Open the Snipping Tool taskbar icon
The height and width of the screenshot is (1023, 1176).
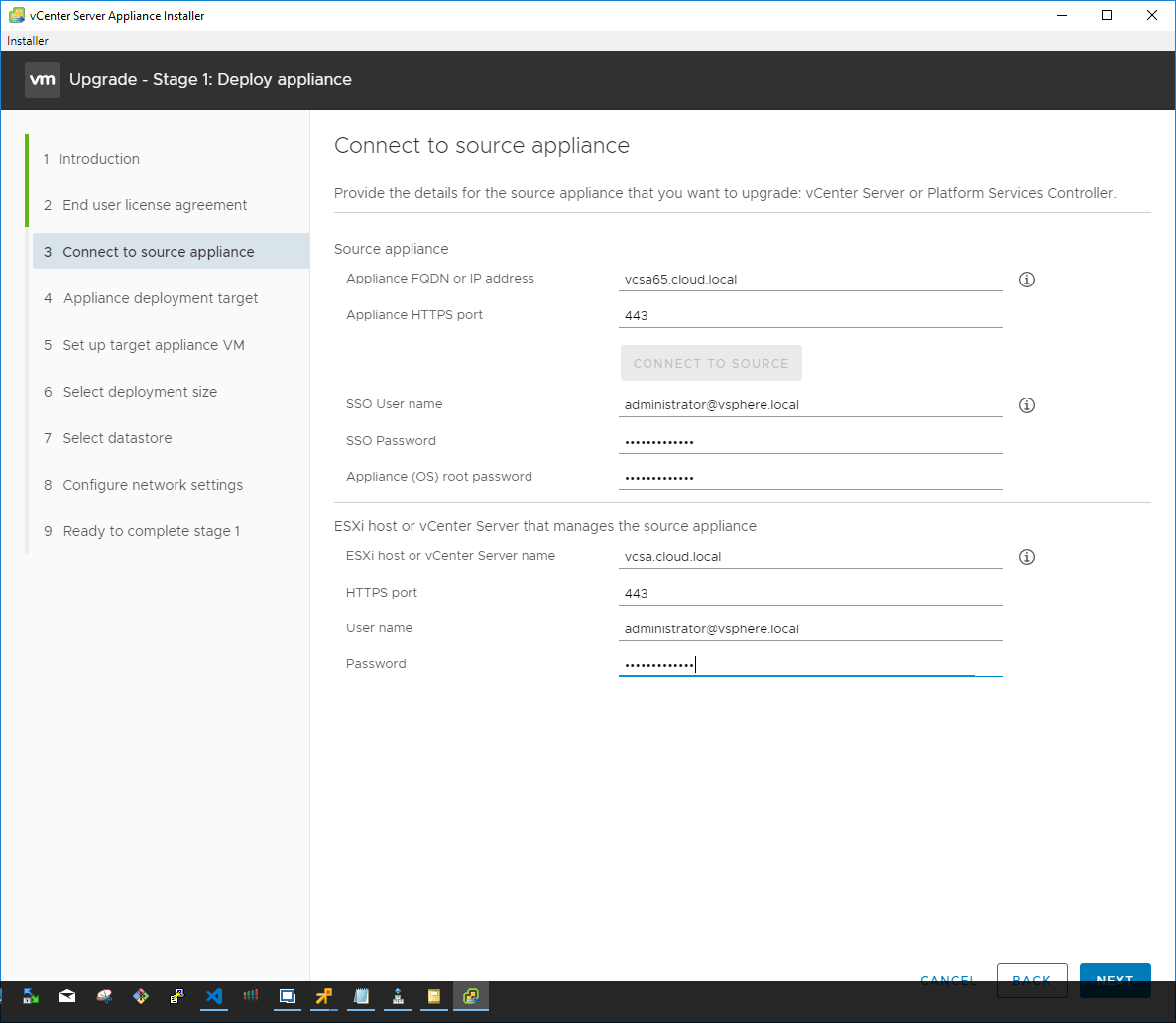[104, 996]
